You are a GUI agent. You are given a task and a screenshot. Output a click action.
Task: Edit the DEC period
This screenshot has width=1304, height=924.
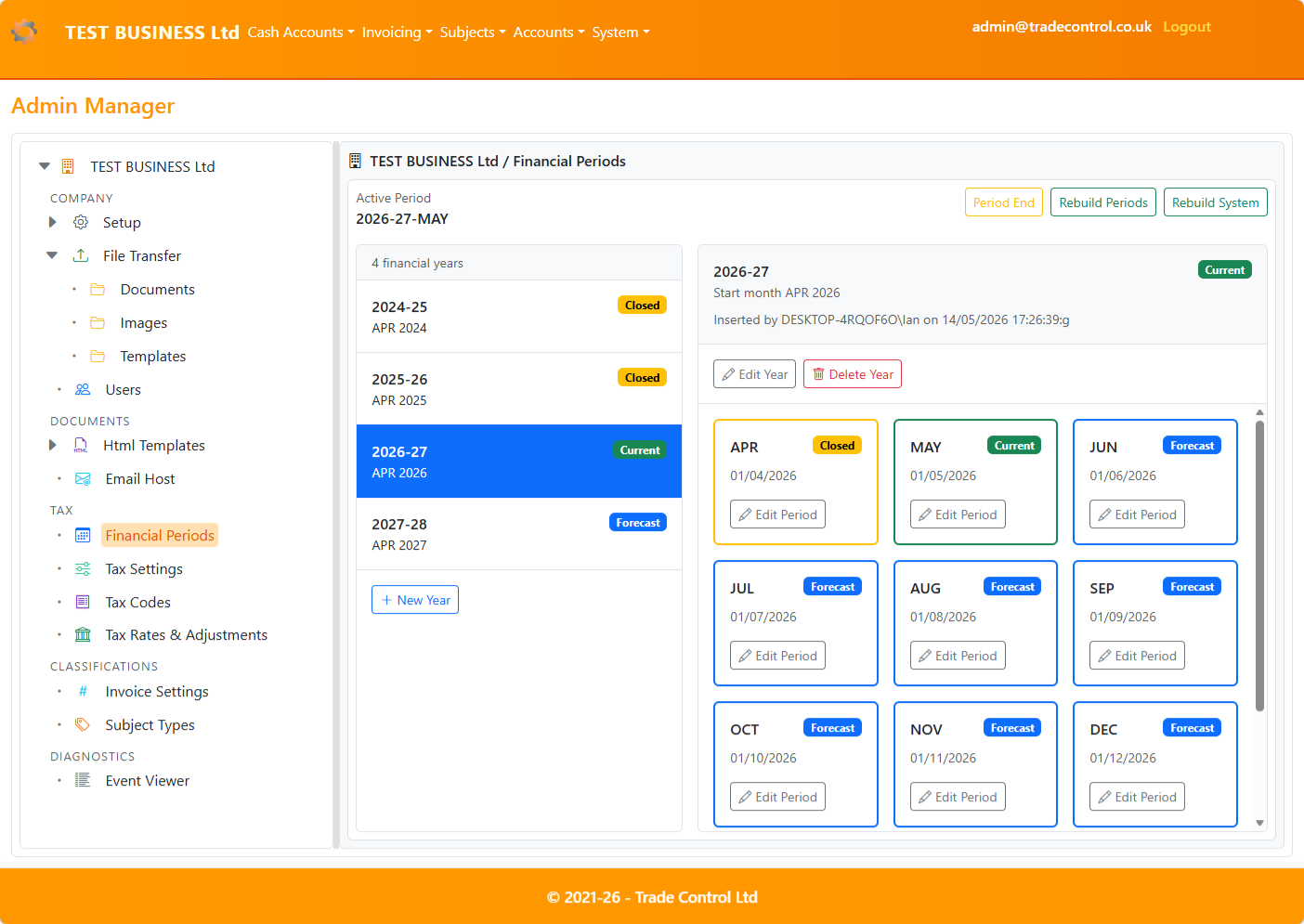[1137, 797]
